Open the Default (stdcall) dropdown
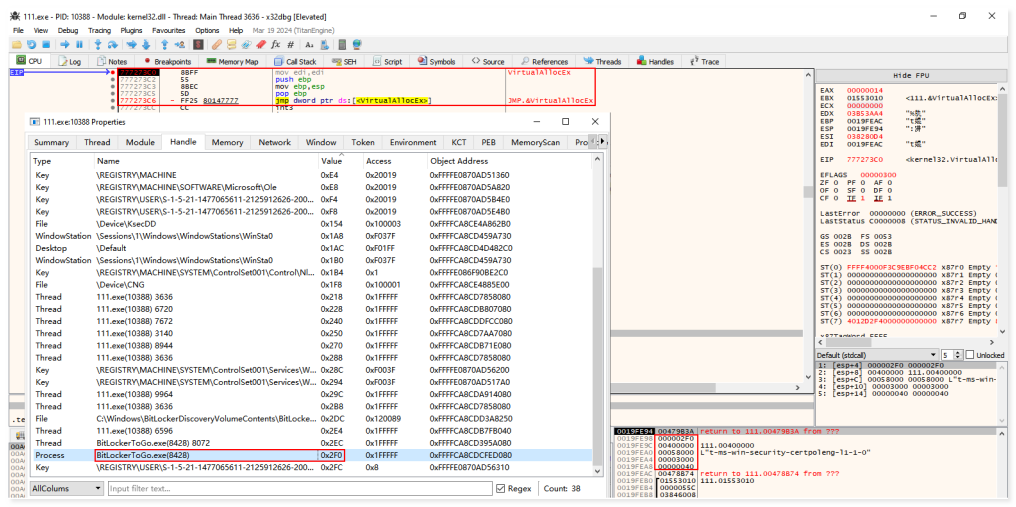 [x=875, y=355]
